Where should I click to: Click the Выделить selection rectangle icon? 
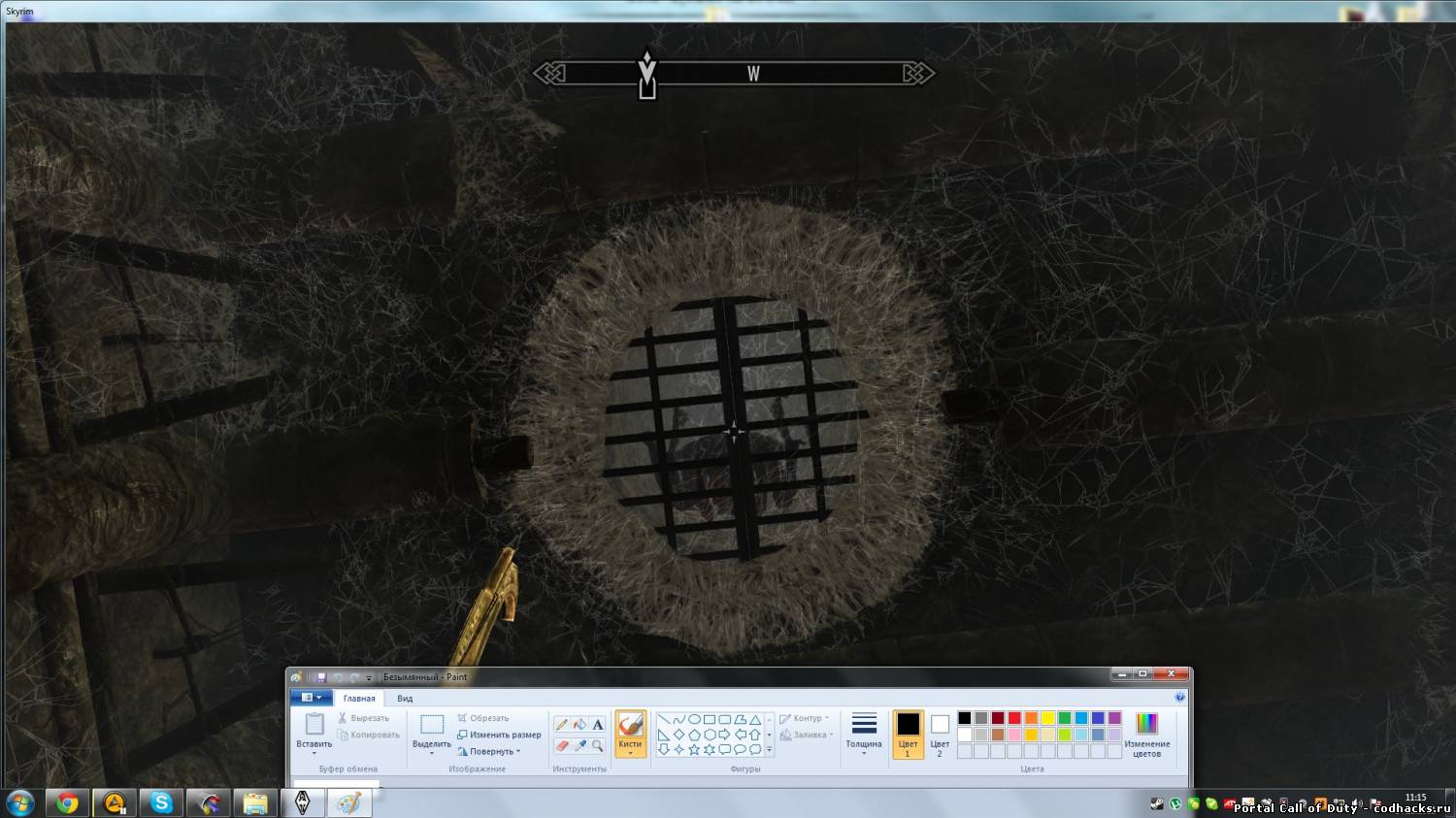pos(432,724)
